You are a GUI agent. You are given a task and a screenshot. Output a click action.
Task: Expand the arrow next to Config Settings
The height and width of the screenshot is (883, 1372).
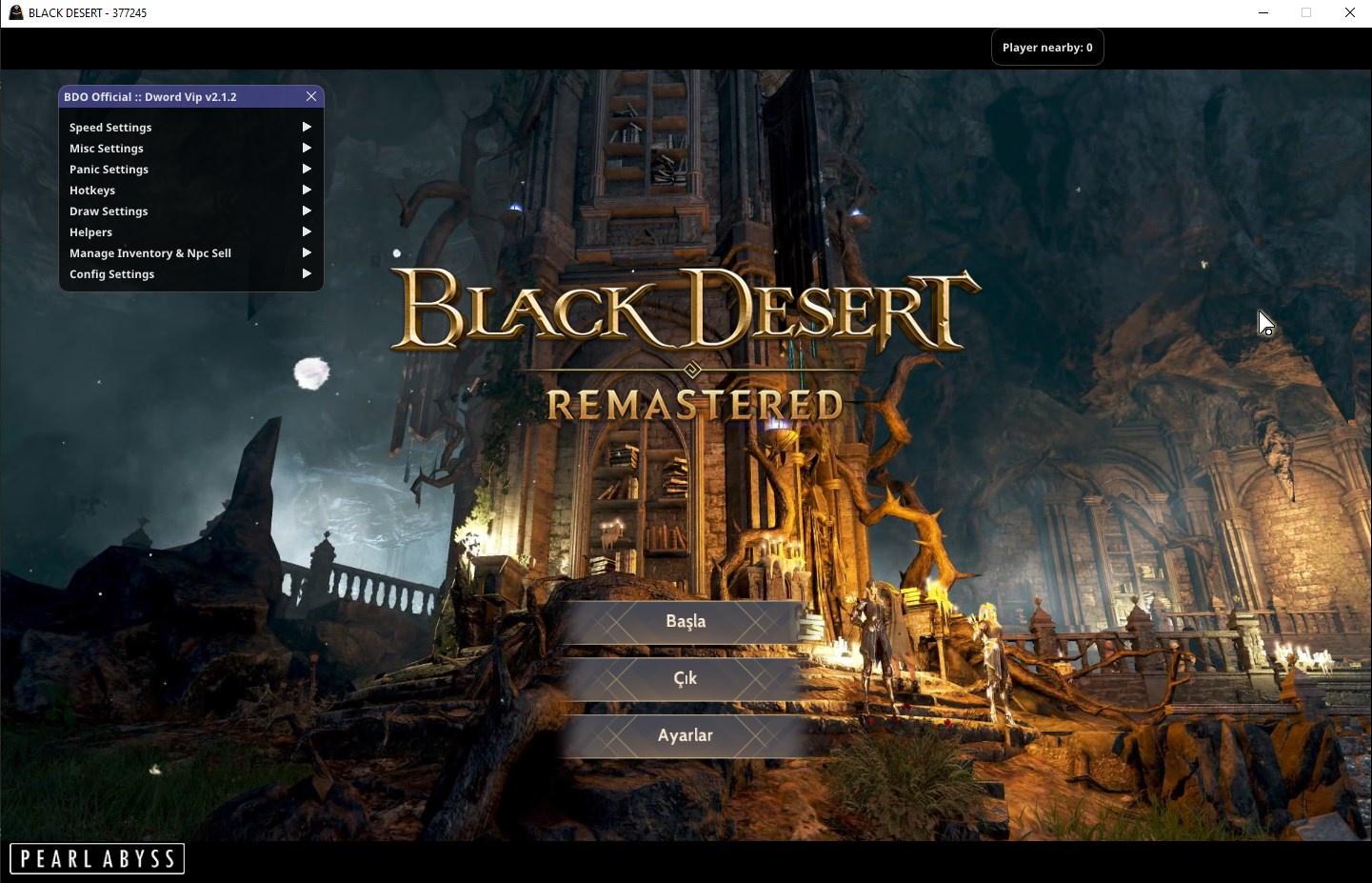point(307,273)
